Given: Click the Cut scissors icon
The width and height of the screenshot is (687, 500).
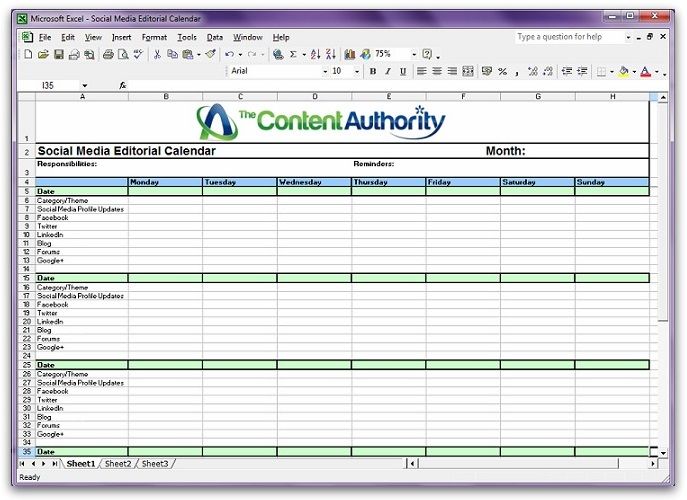Looking at the screenshot, I should (x=157, y=54).
